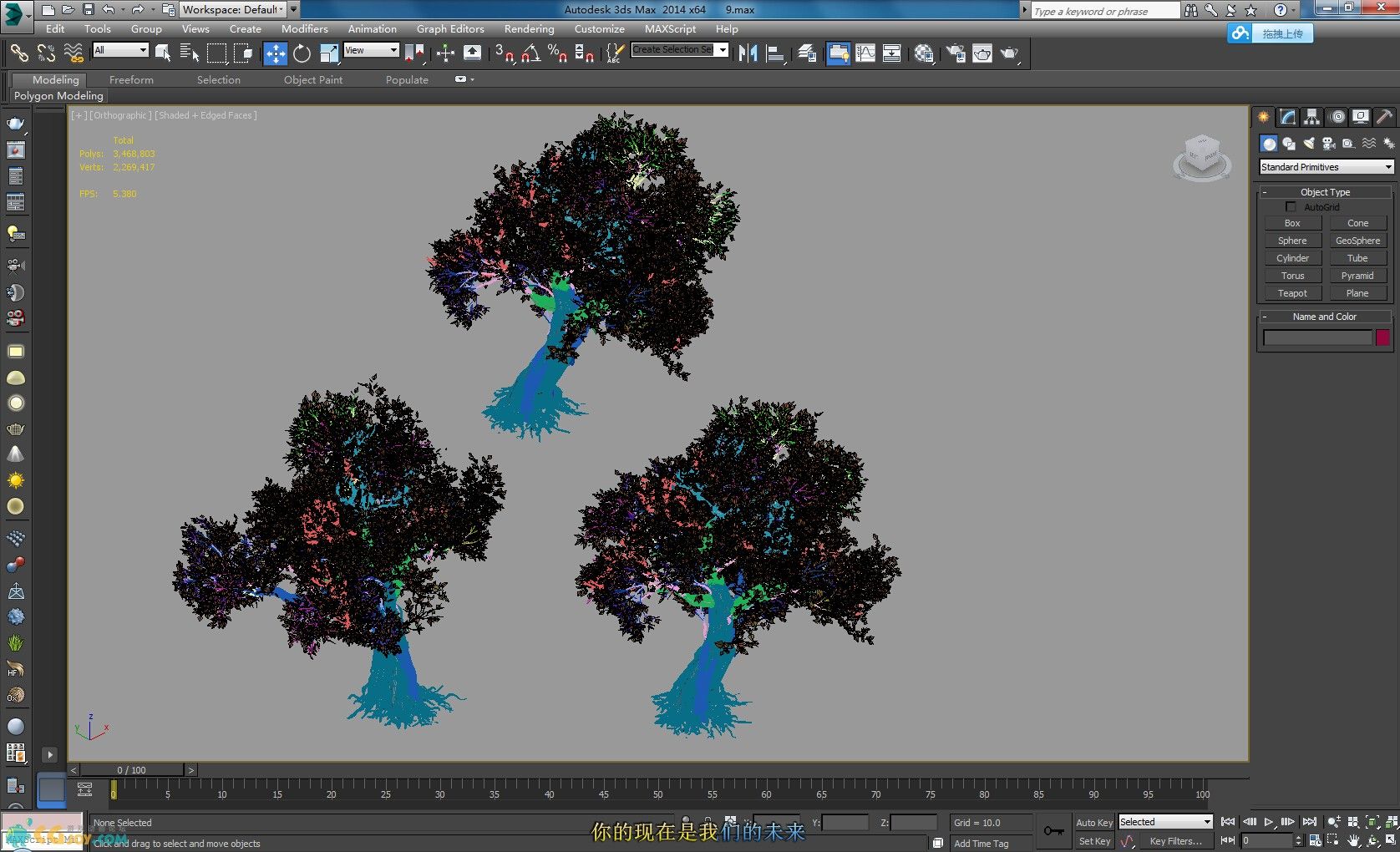
Task: Select the Pan View hand icon
Action: pos(1353,840)
